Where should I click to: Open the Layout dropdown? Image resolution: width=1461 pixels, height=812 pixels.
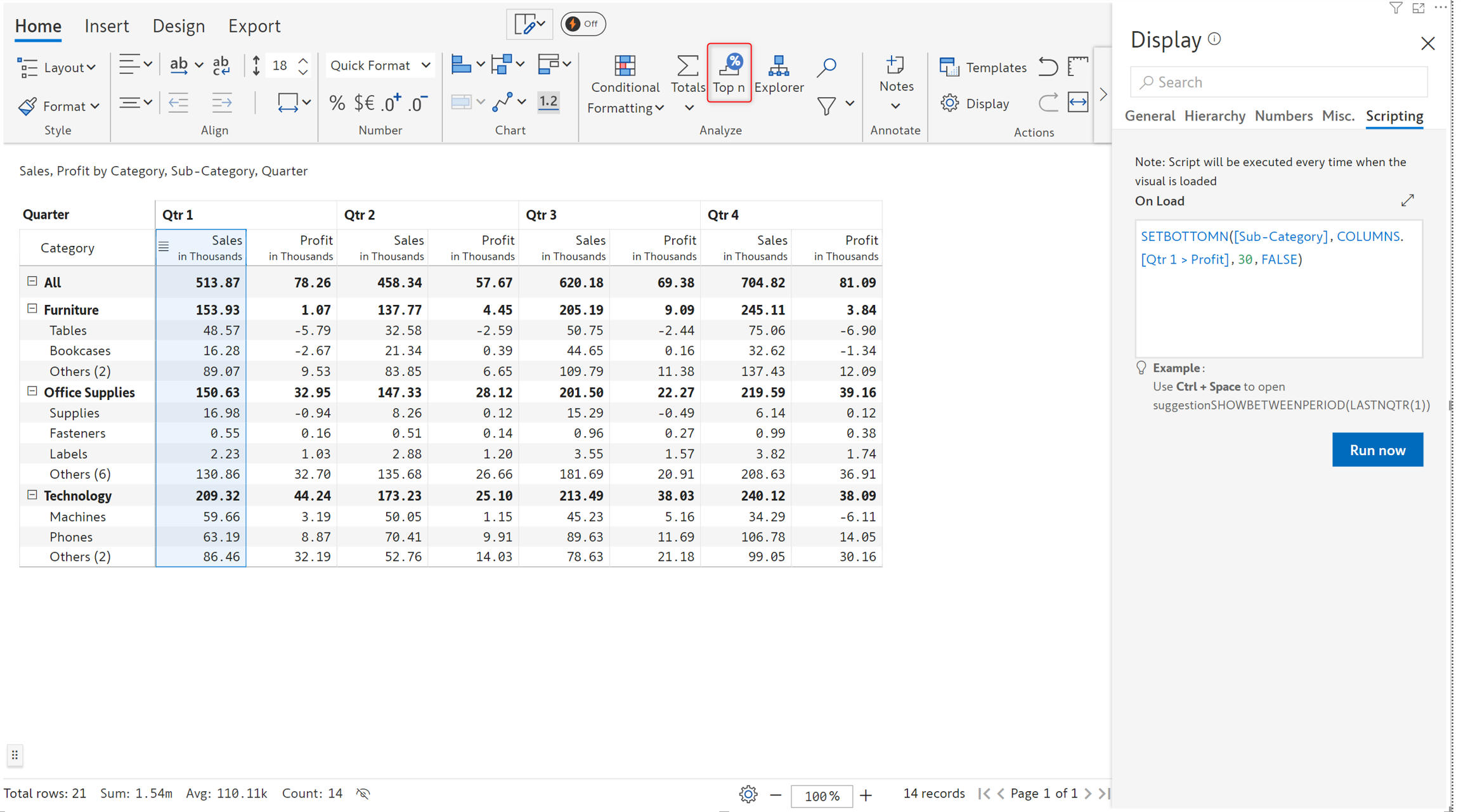[x=57, y=67]
